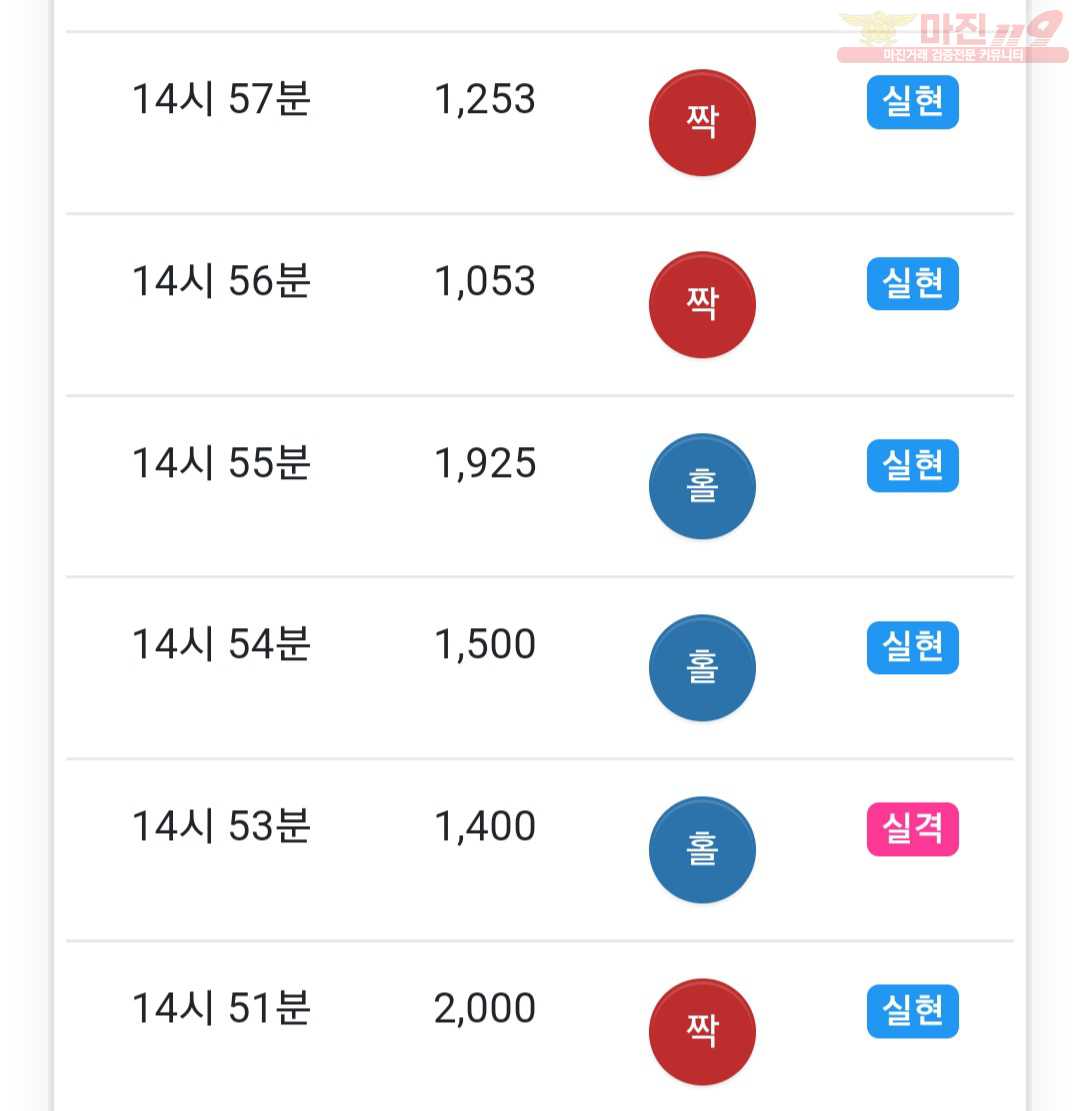
Task: Click the blue 홀 circle for 14시 55분
Action: click(x=702, y=486)
